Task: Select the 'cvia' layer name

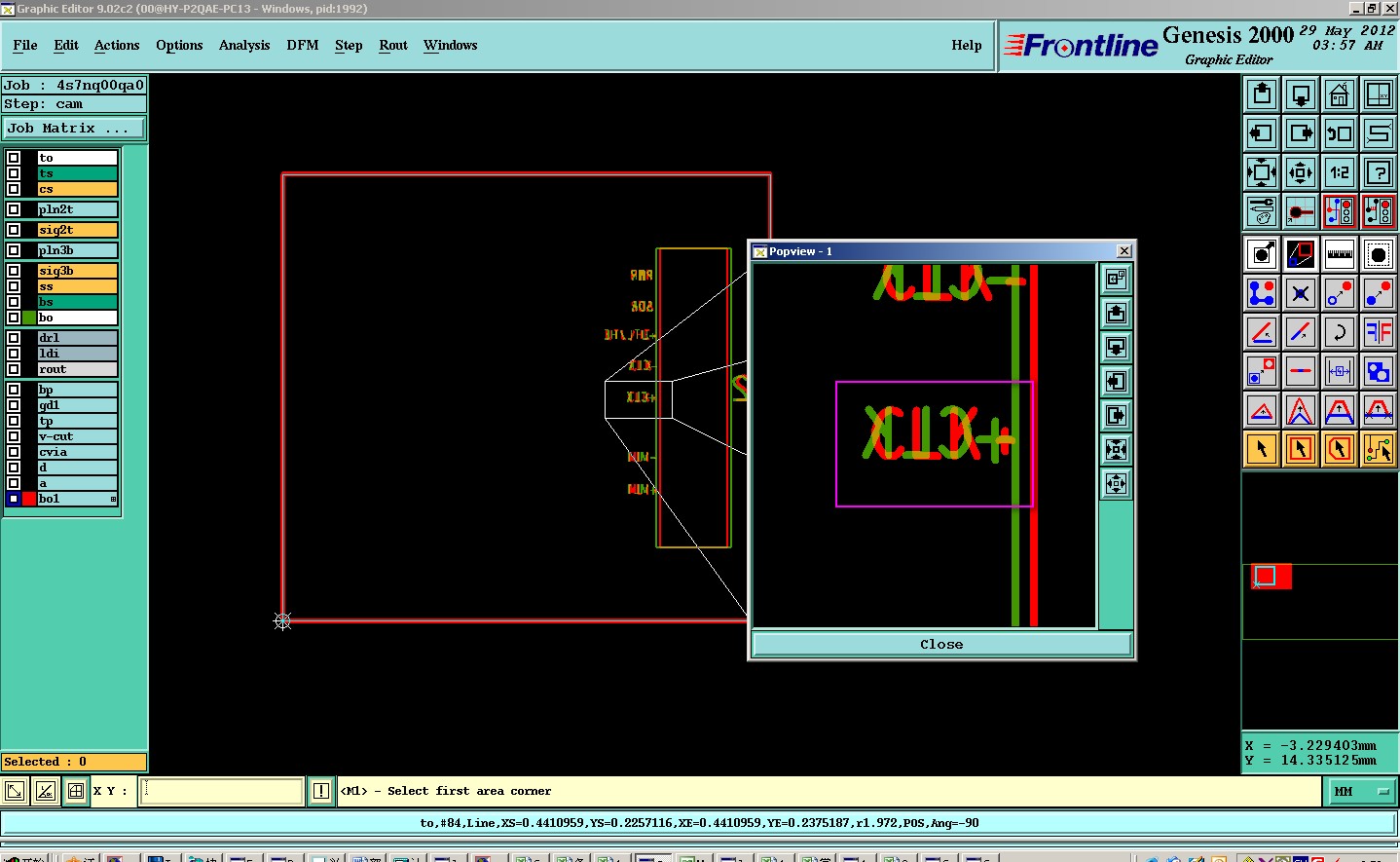Action: [77, 452]
